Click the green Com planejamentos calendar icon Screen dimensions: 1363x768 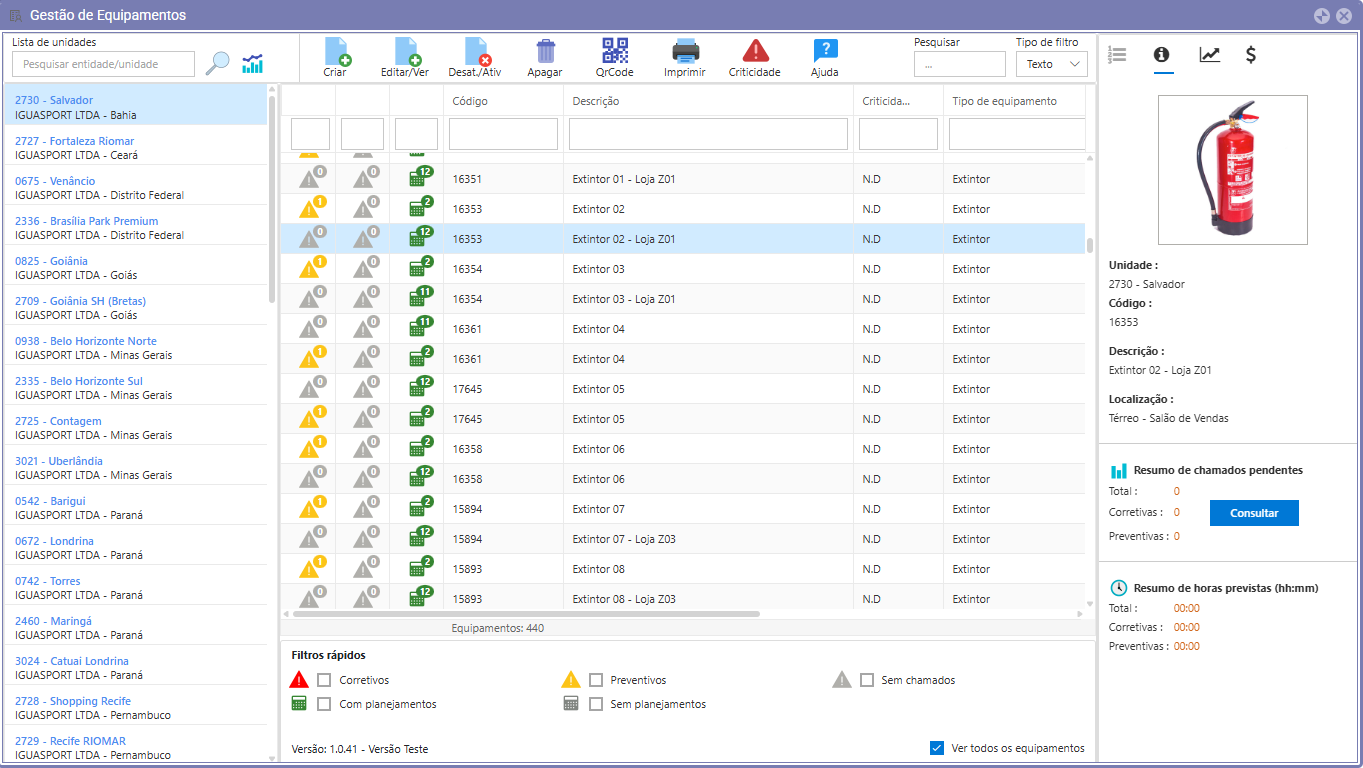(299, 703)
